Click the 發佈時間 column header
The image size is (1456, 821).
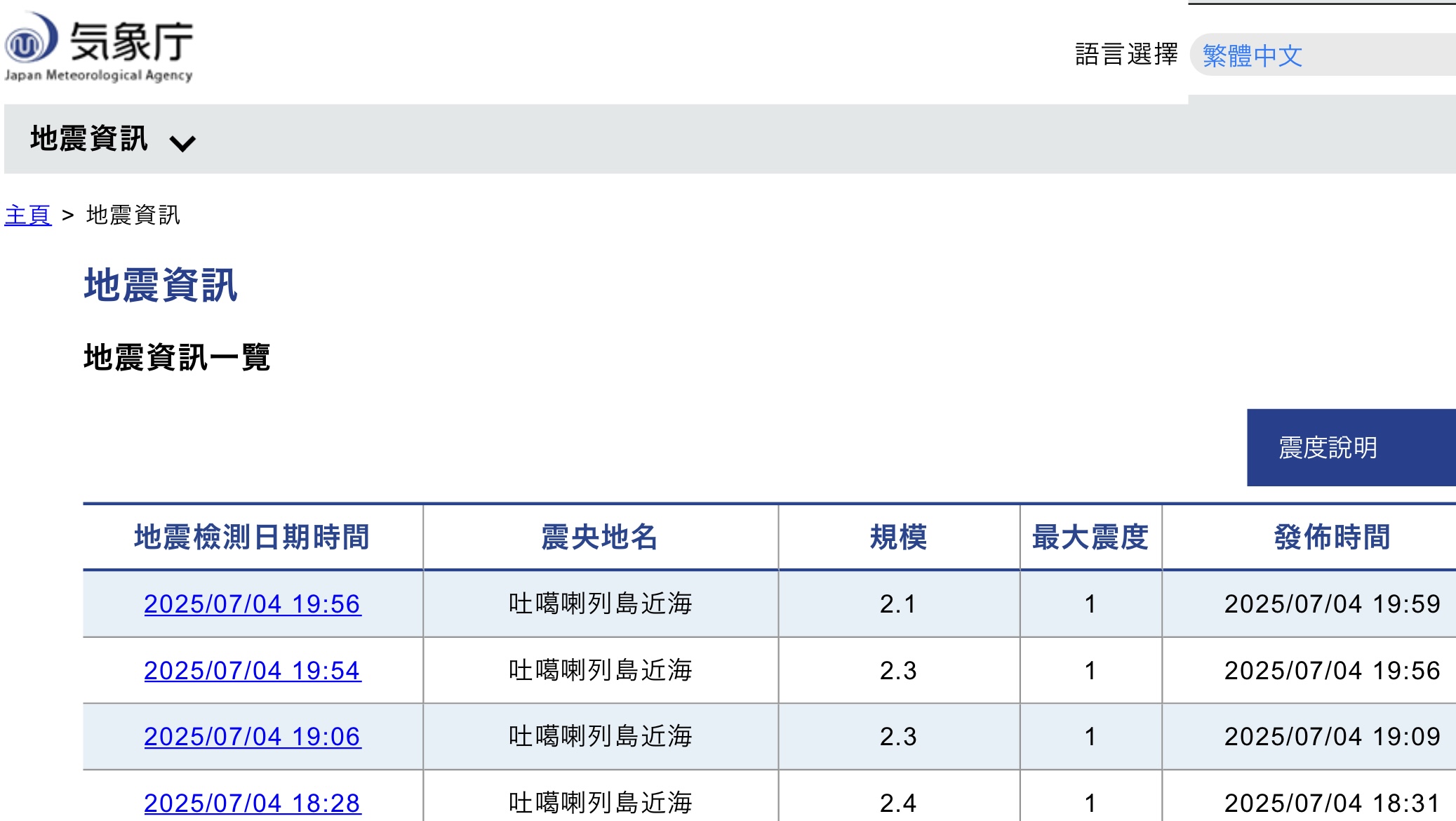[1332, 538]
